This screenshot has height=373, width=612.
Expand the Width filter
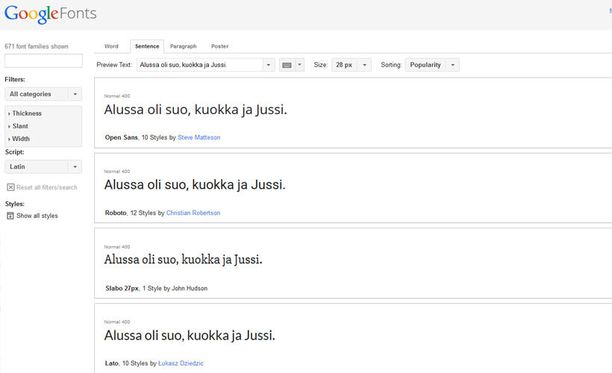coord(19,139)
